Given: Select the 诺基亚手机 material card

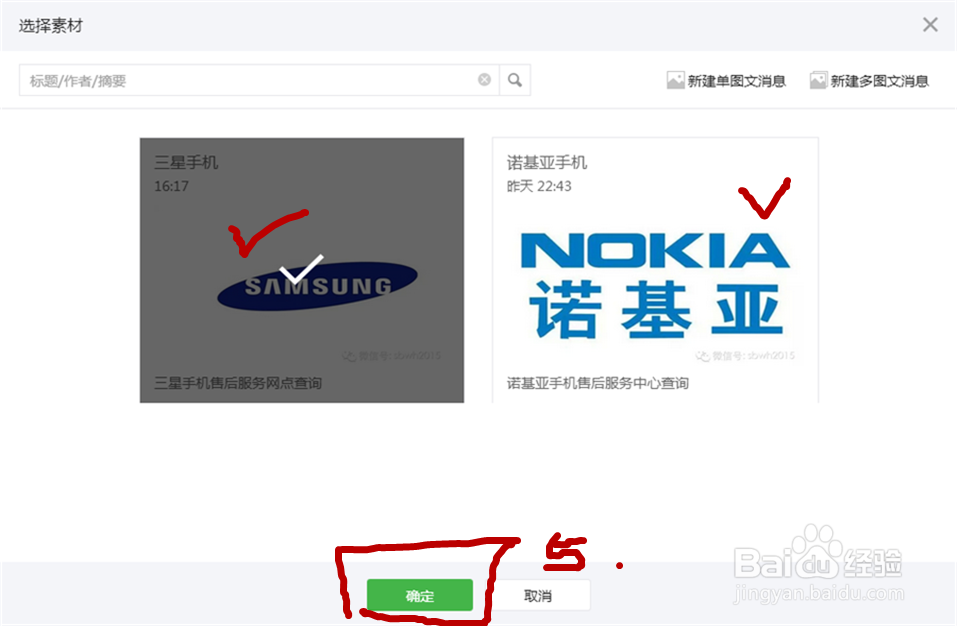Looking at the screenshot, I should [x=655, y=270].
